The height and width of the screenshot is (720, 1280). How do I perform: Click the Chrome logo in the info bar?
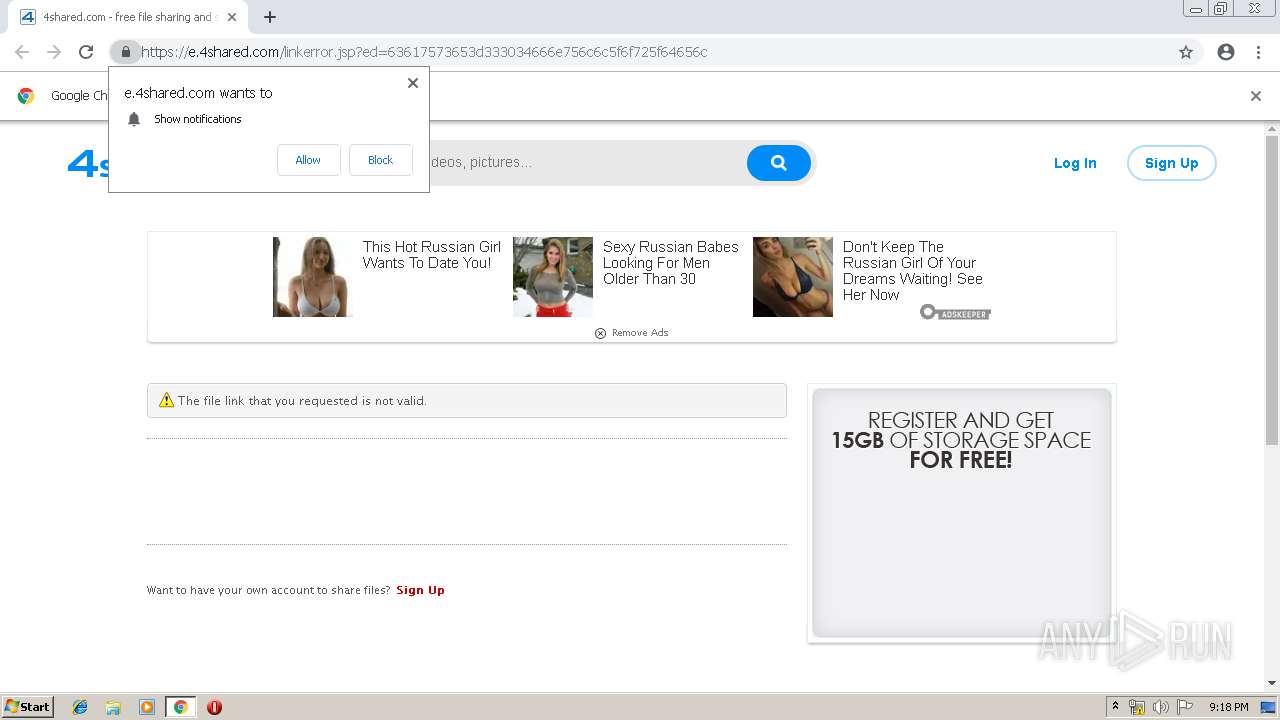(26, 96)
